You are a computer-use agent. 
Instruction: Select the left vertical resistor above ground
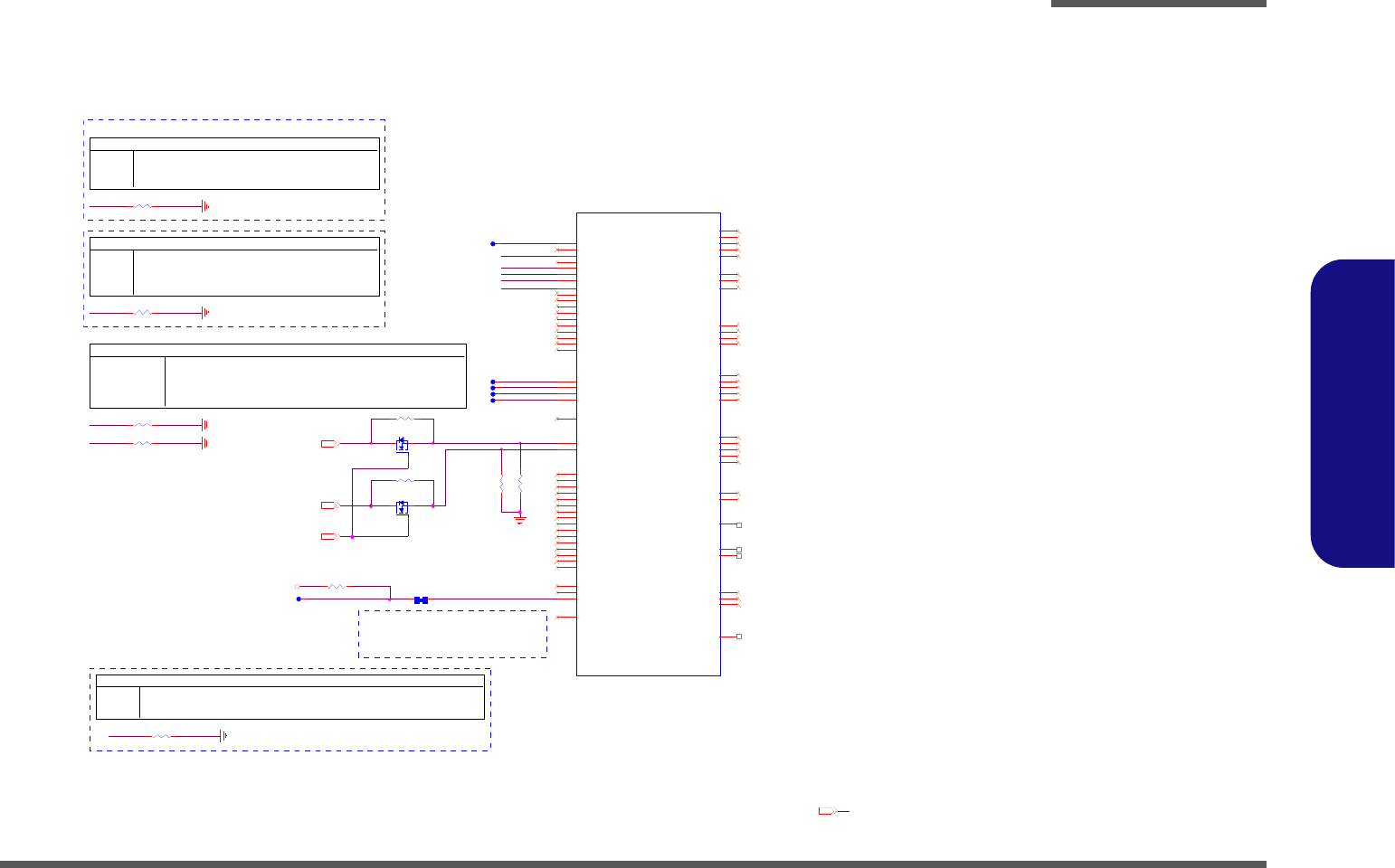[501, 485]
